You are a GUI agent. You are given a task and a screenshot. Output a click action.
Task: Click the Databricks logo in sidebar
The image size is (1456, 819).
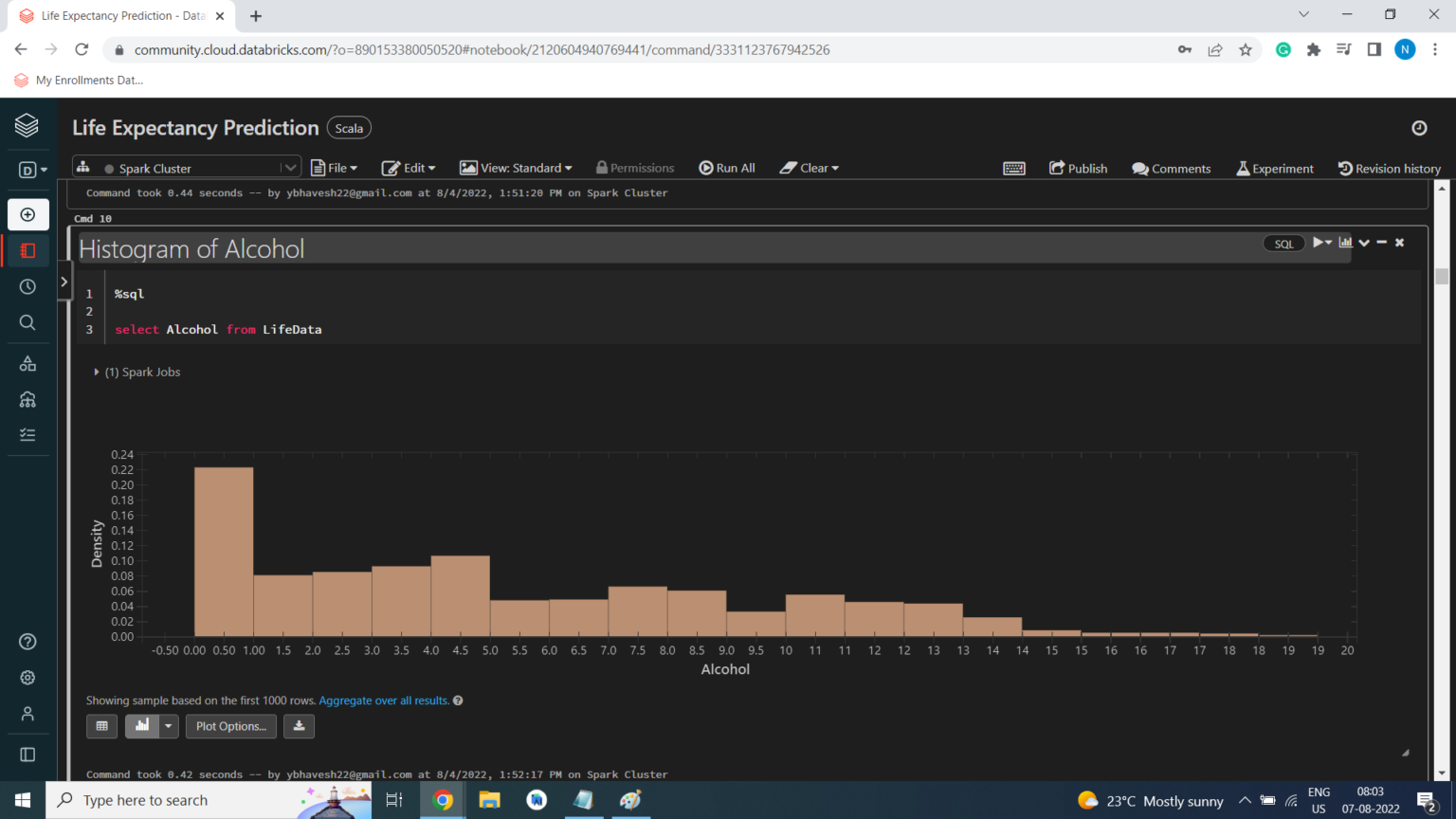(27, 125)
